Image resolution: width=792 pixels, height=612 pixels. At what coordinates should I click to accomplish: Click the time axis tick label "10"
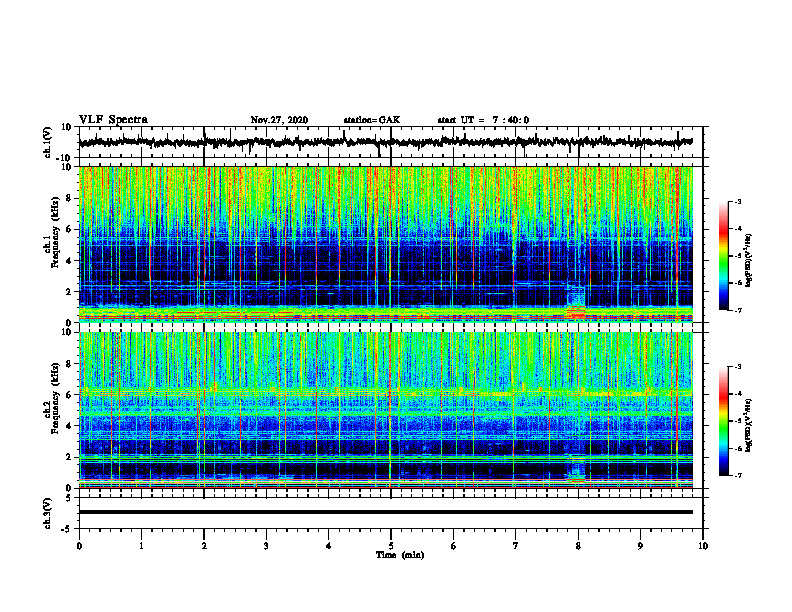coord(703,546)
